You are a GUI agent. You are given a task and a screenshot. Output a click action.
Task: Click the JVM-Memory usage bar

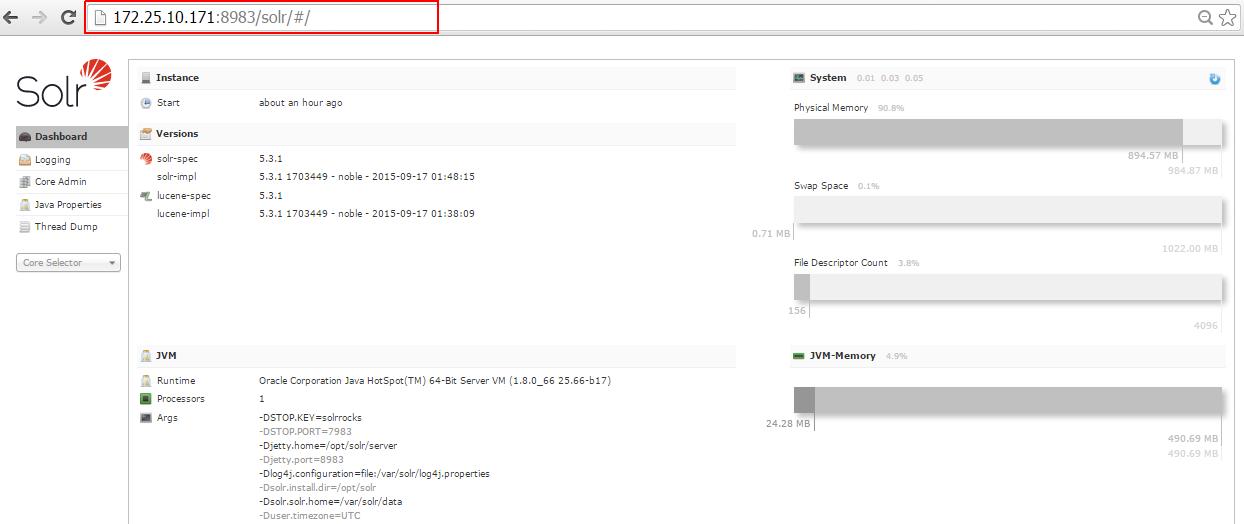point(1008,400)
